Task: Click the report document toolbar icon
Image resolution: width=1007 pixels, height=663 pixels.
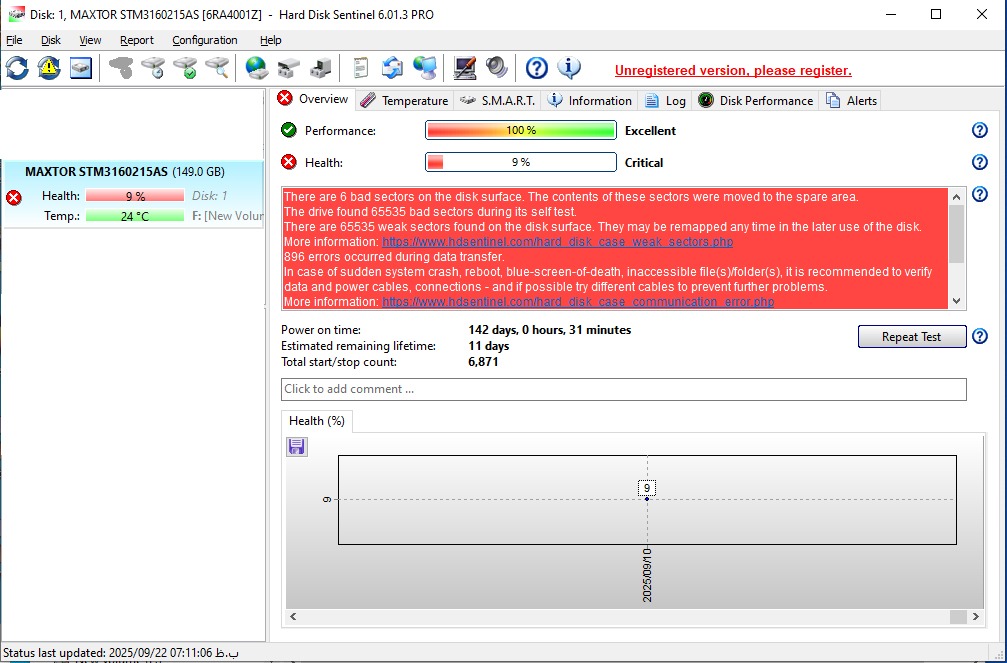Action: point(361,68)
